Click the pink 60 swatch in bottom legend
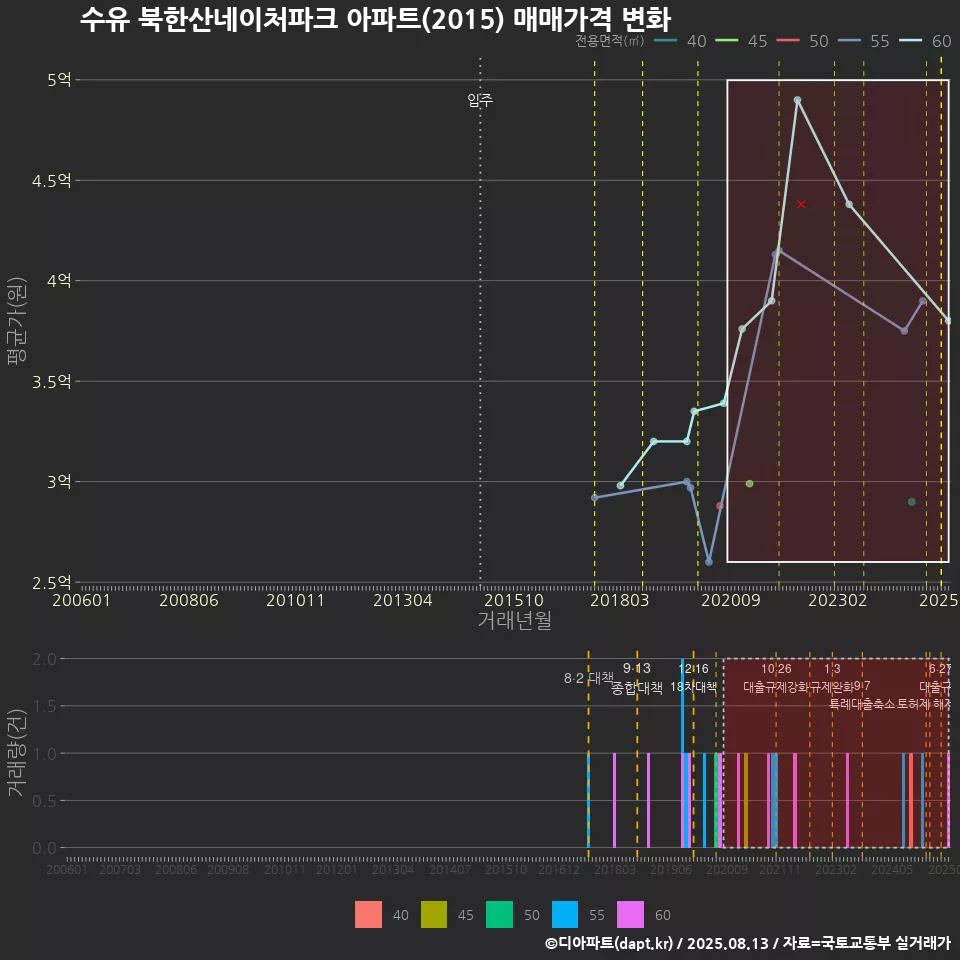 pyautogui.click(x=630, y=914)
